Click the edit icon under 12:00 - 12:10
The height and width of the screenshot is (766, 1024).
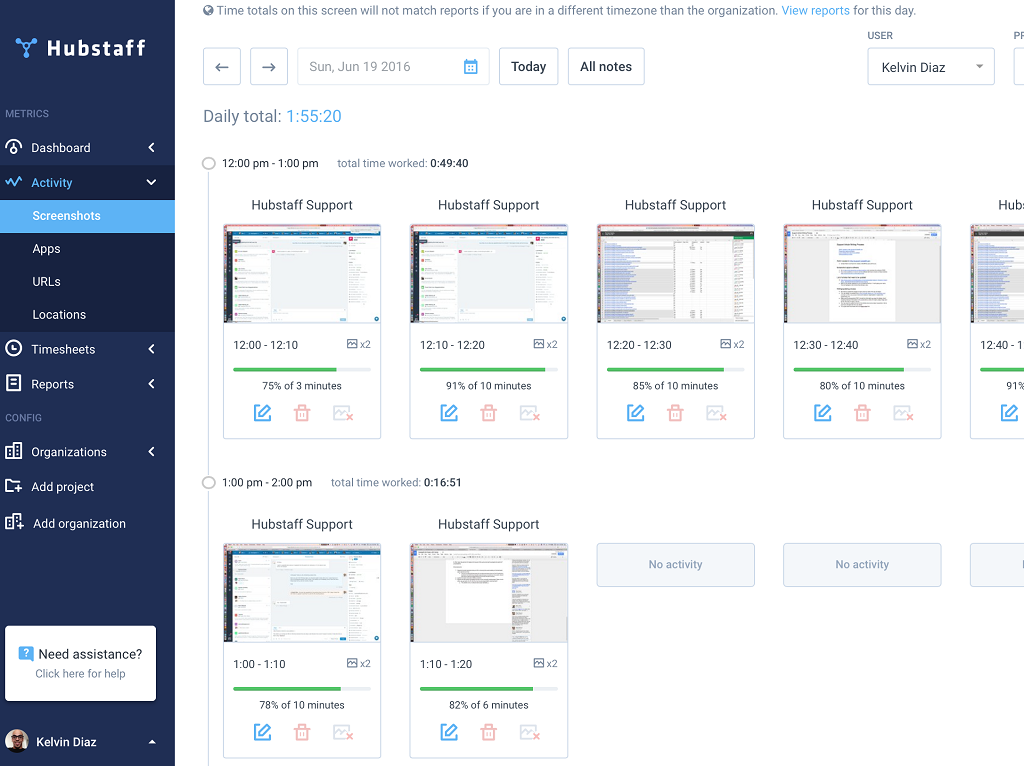[x=262, y=413]
